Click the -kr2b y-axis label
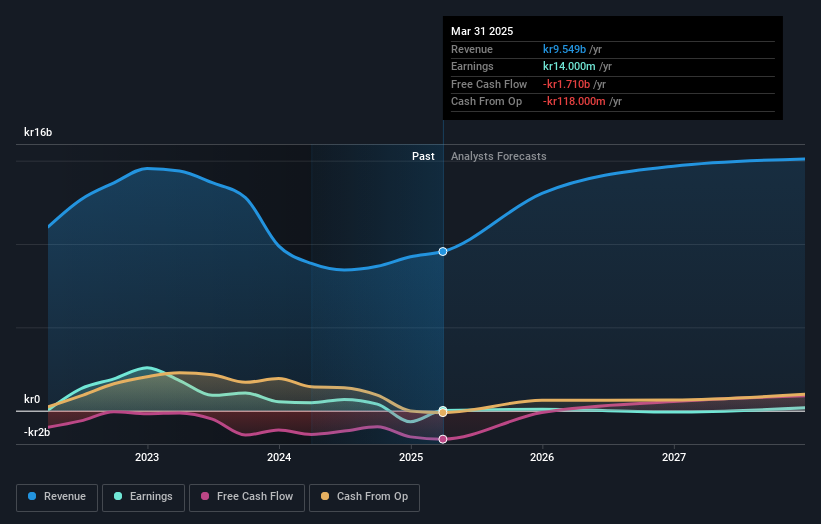 (37, 432)
